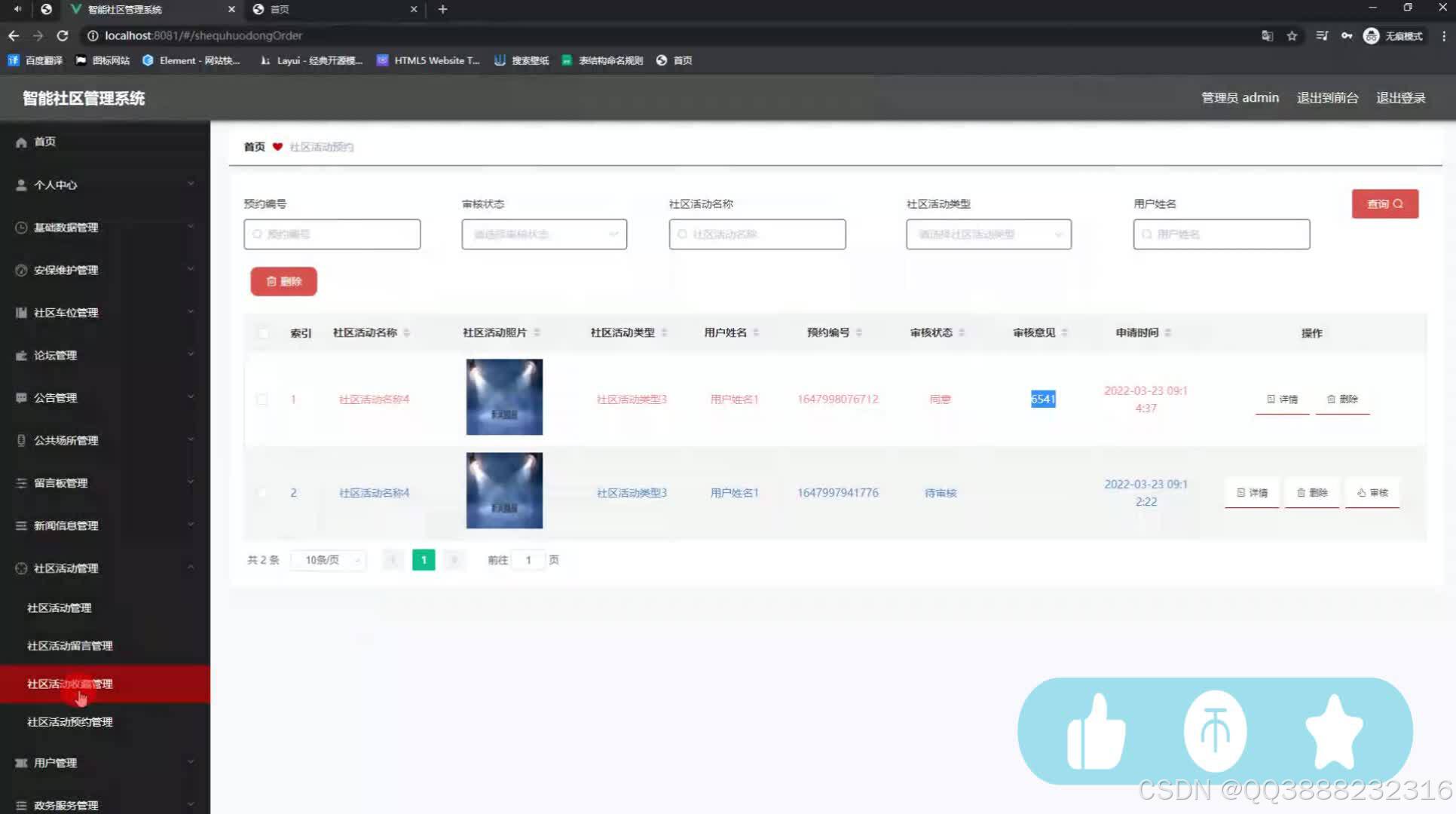Click the trash icon on the red 删除 button
The image size is (1456, 814).
point(273,281)
